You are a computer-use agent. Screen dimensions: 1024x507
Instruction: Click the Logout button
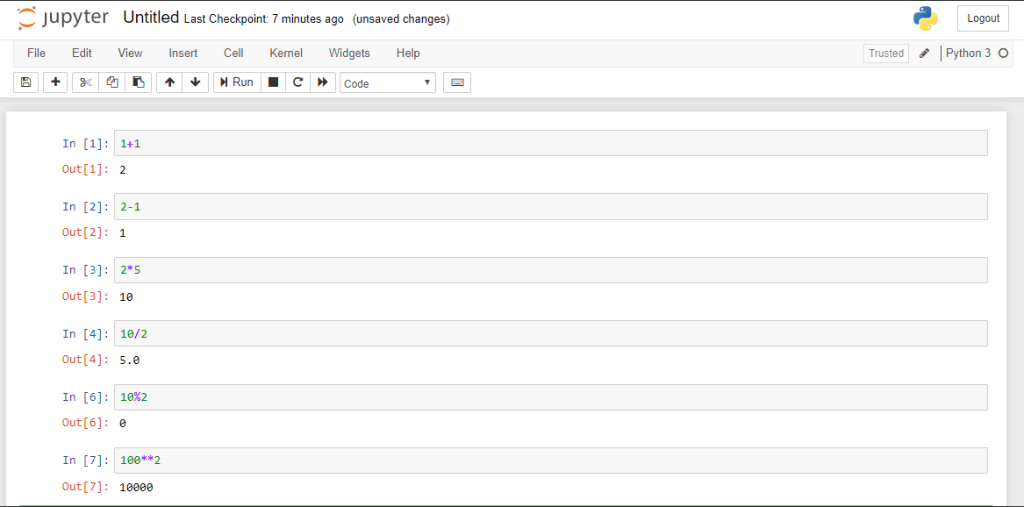click(x=982, y=18)
